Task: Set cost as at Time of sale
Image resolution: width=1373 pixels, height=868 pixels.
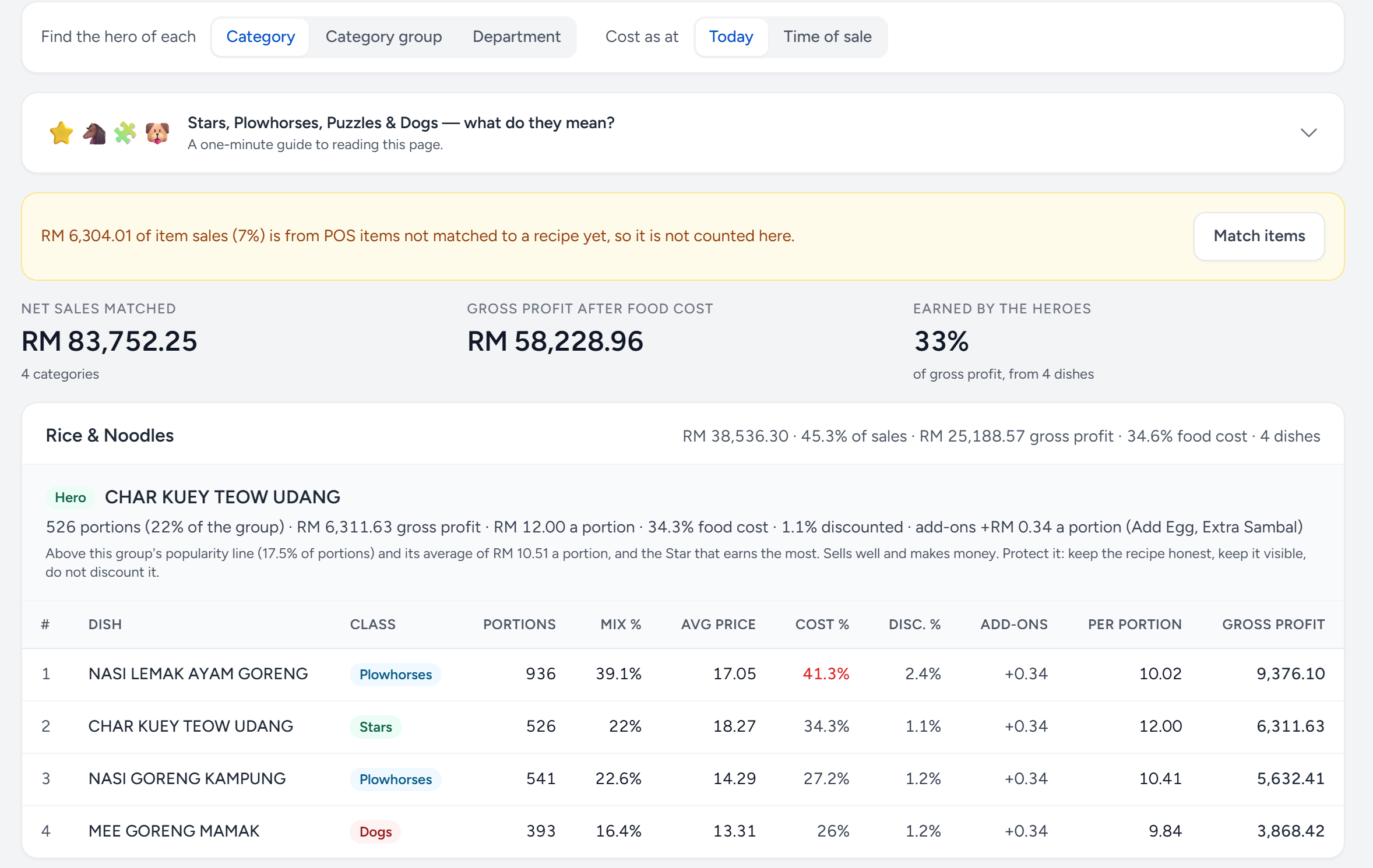Action: pyautogui.click(x=827, y=37)
